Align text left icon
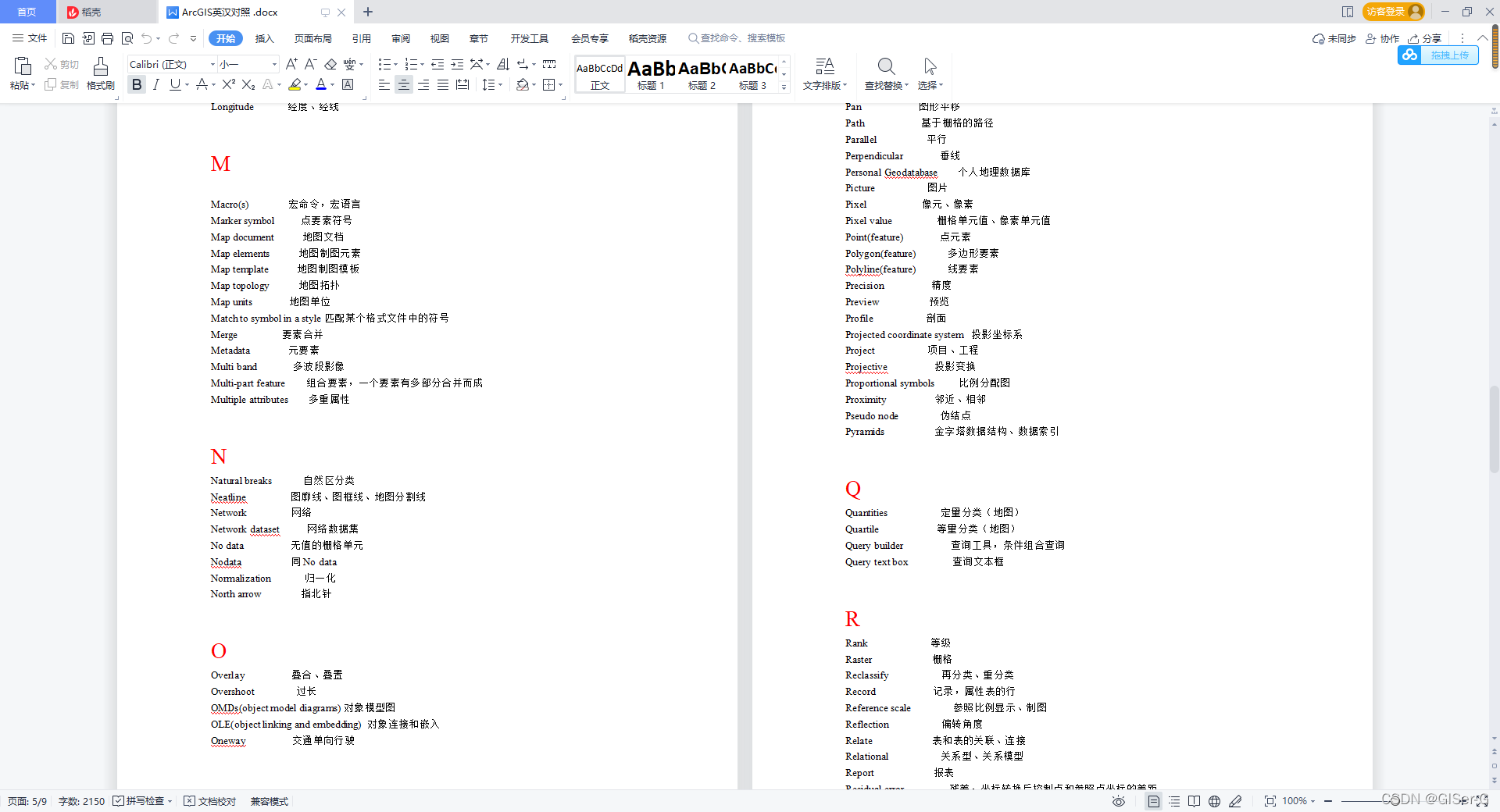The height and width of the screenshot is (812, 1500). click(x=384, y=84)
